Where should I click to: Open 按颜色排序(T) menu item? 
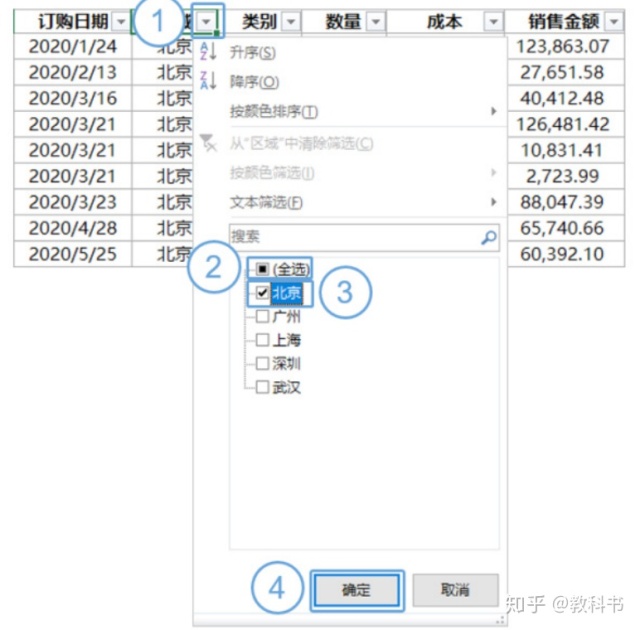click(x=274, y=111)
